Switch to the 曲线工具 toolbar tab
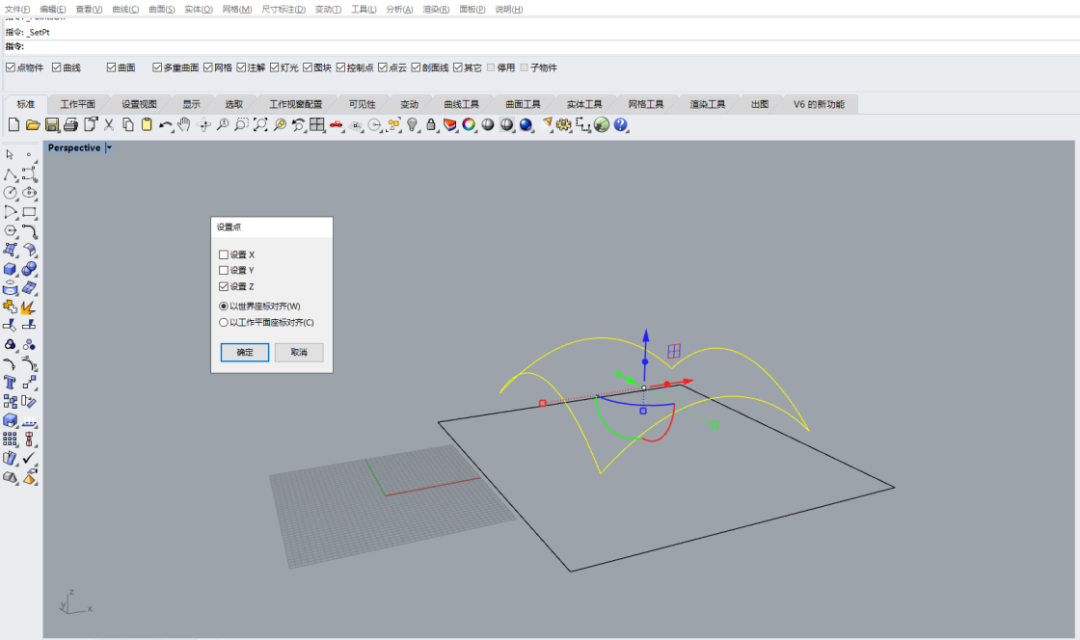 coord(461,104)
